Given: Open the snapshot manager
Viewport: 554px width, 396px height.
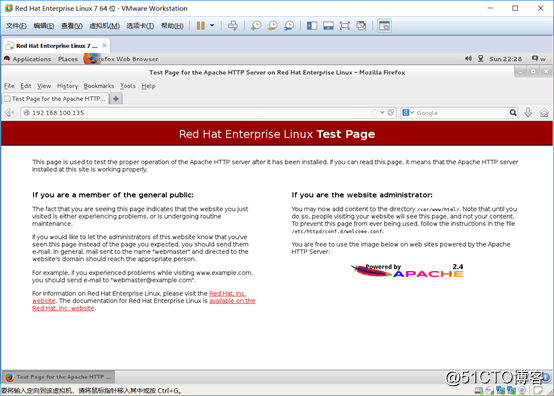Looking at the screenshot, I should pyautogui.click(x=289, y=25).
